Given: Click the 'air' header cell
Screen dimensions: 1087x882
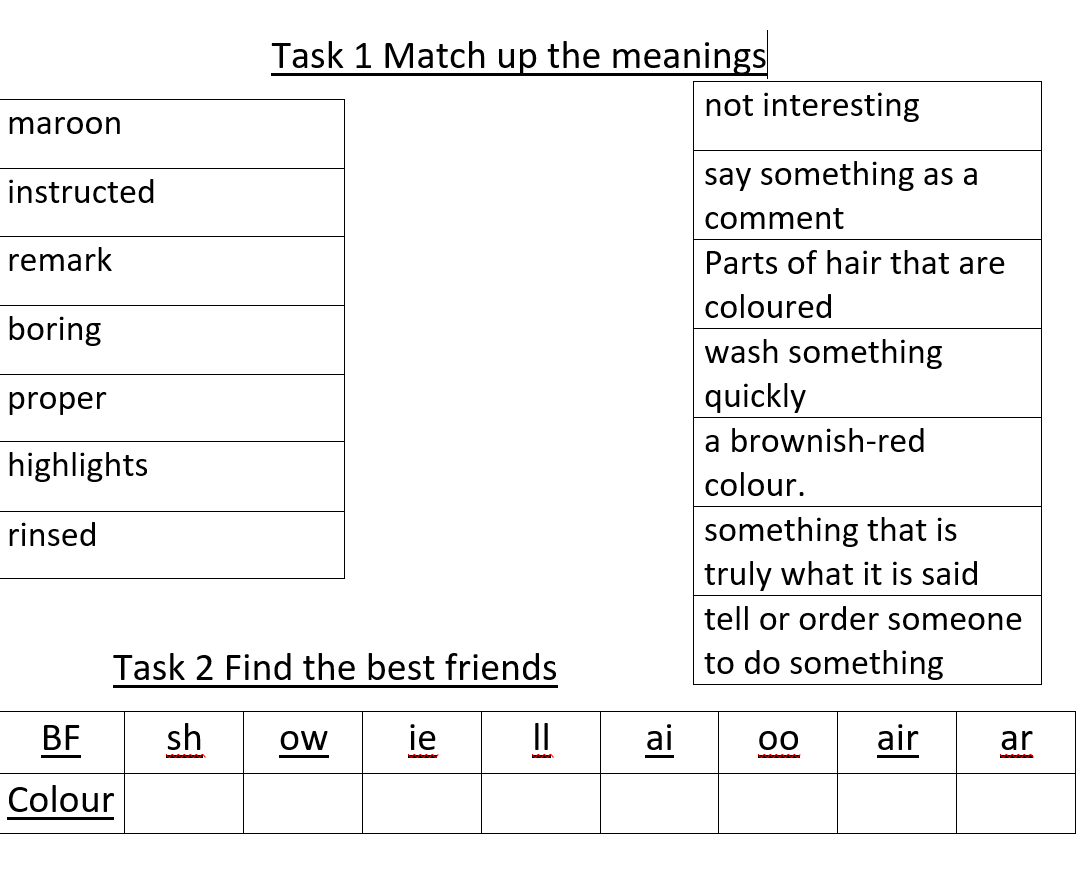Looking at the screenshot, I should (897, 742).
